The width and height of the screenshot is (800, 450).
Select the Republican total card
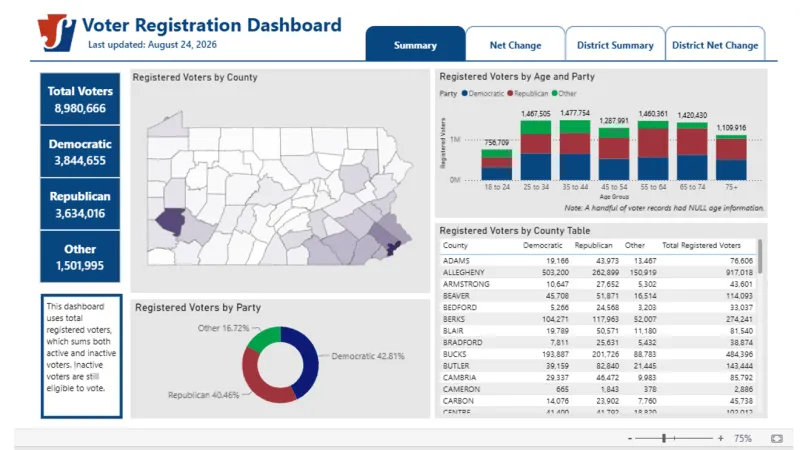pos(80,204)
